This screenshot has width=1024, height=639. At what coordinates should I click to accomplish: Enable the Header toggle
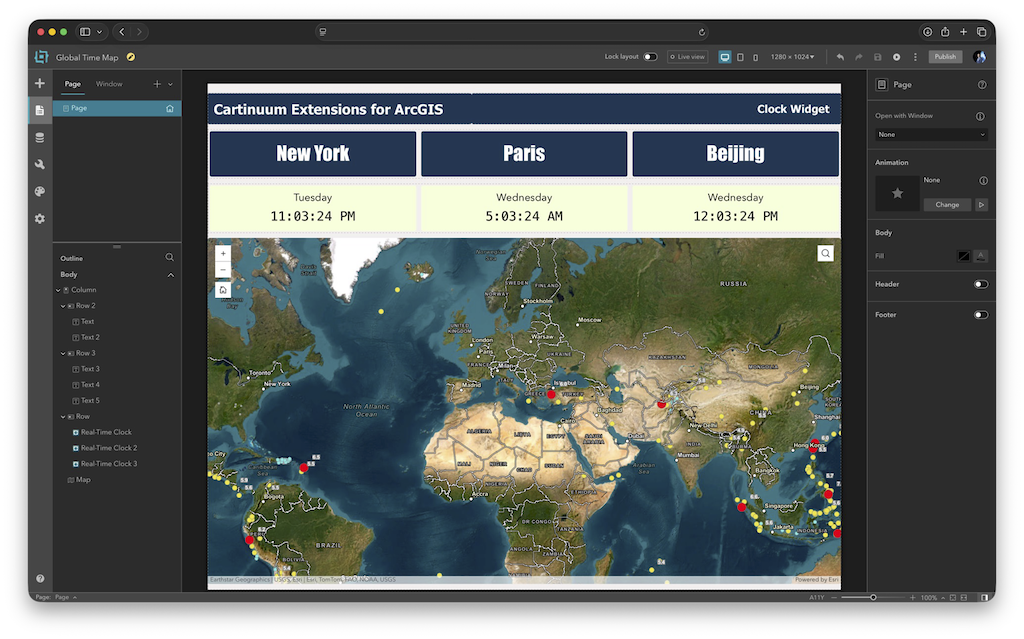point(981,284)
